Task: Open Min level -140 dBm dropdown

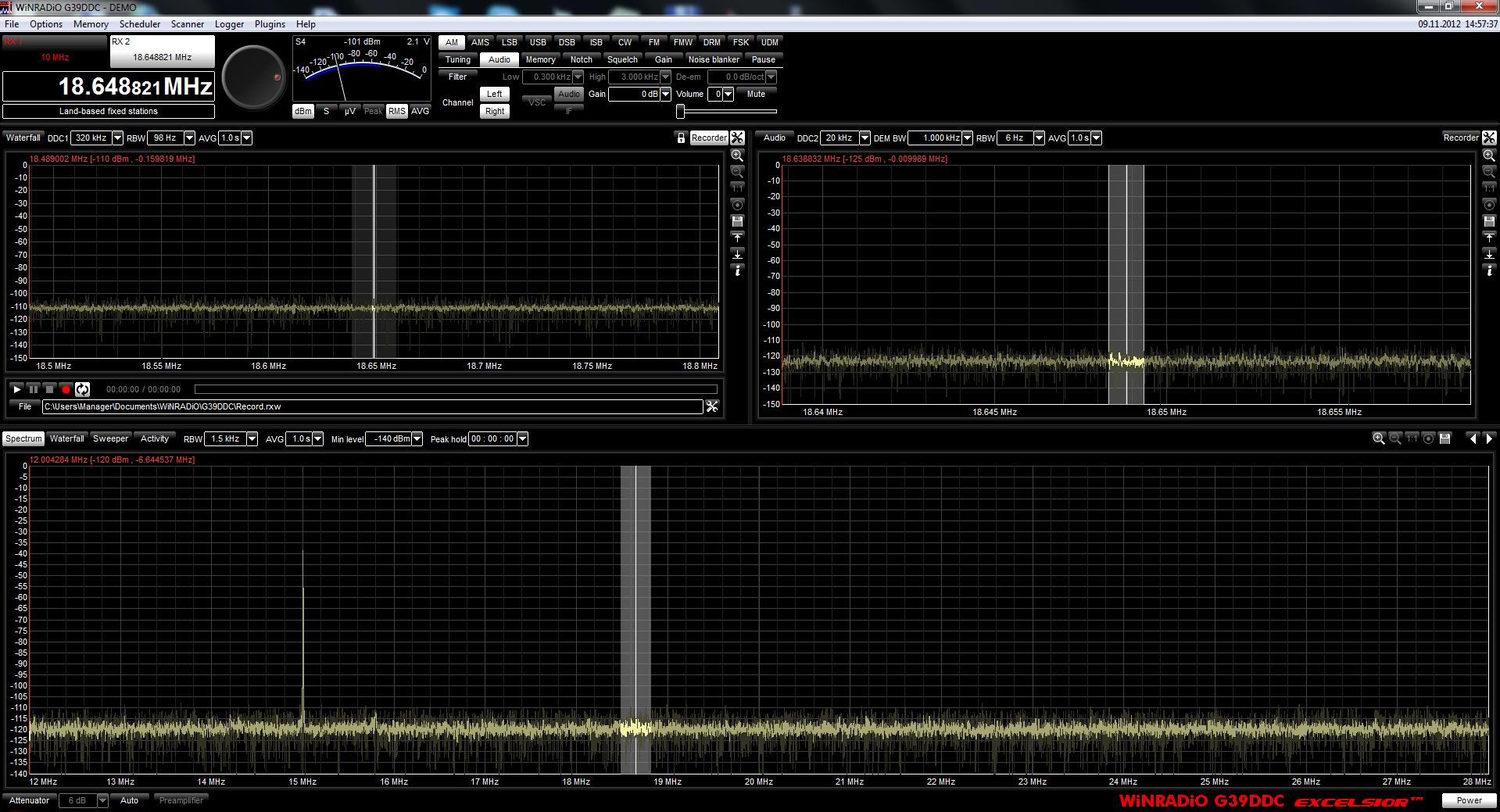Action: [x=417, y=438]
